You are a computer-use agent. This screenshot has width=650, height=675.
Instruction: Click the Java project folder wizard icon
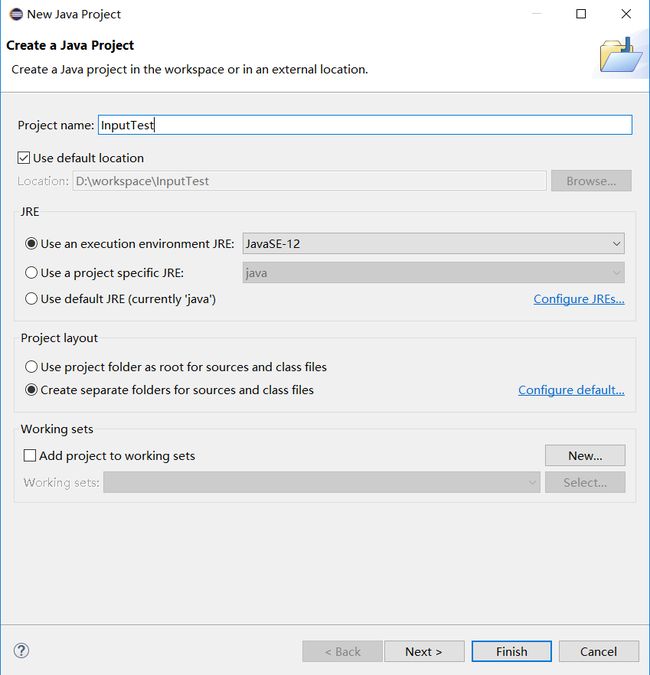click(x=620, y=56)
